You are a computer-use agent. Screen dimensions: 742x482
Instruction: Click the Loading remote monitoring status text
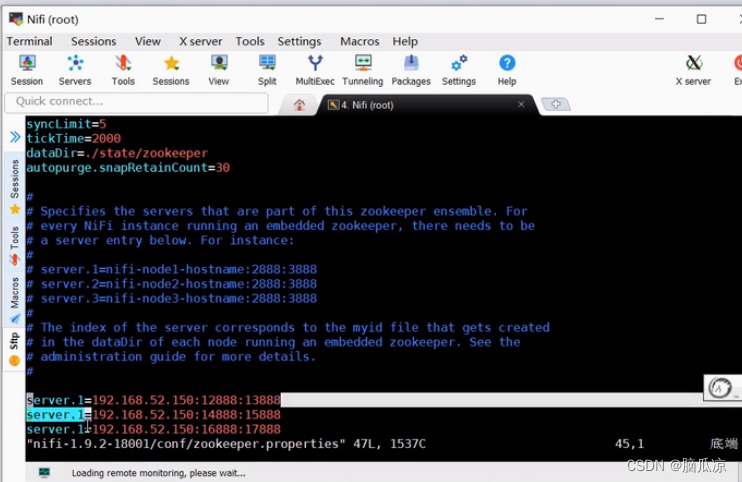click(159, 473)
